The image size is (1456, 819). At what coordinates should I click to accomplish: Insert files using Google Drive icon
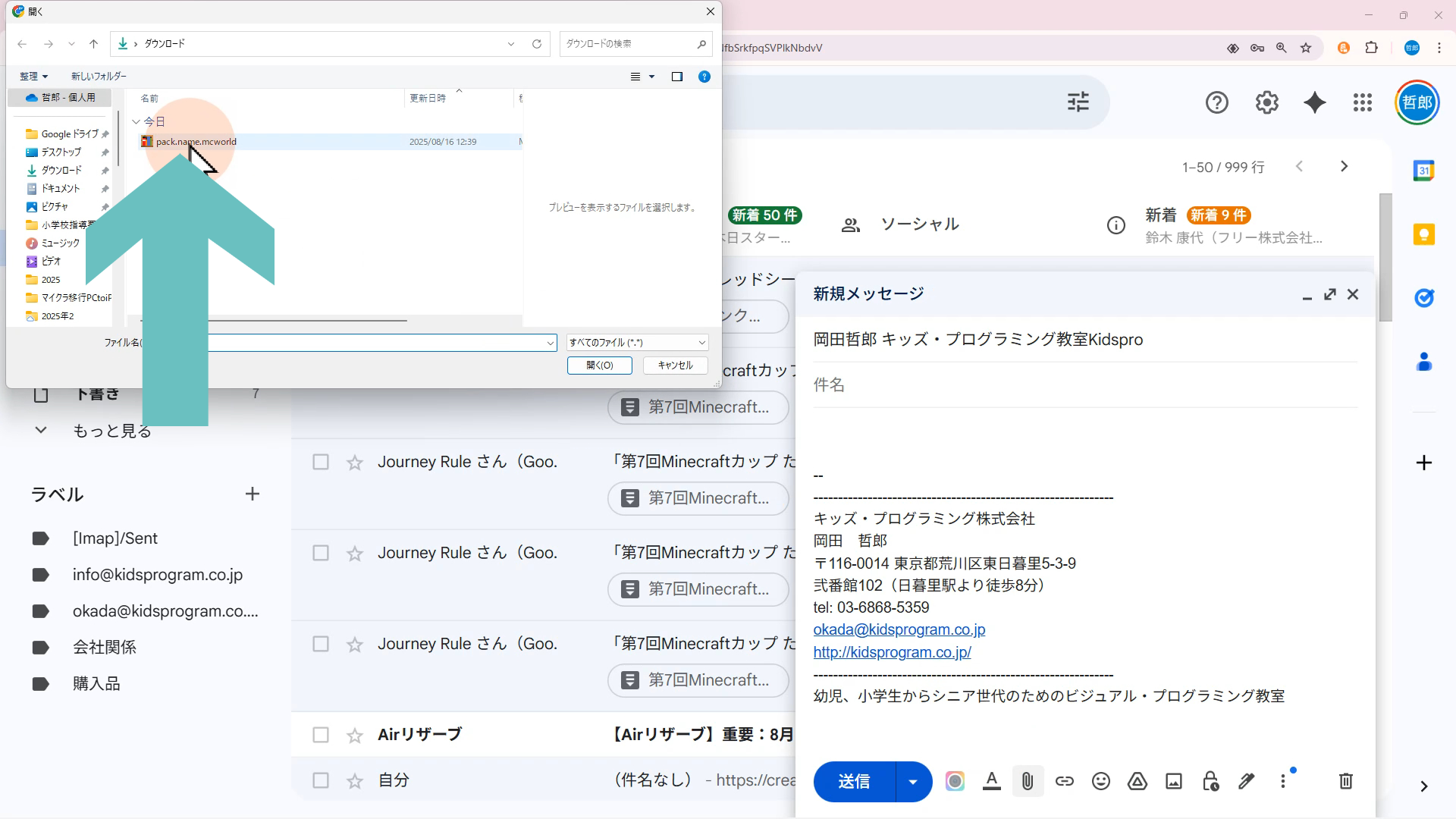point(1137,781)
